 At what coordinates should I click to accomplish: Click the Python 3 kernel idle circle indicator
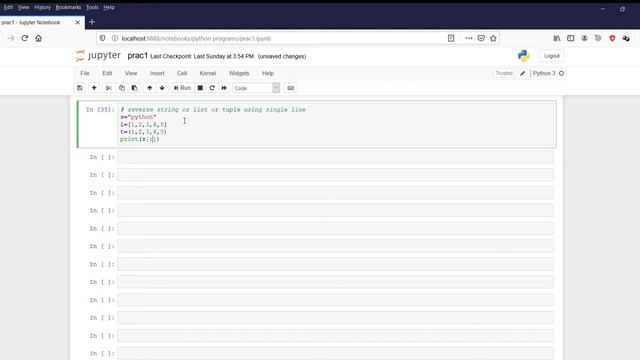562,73
